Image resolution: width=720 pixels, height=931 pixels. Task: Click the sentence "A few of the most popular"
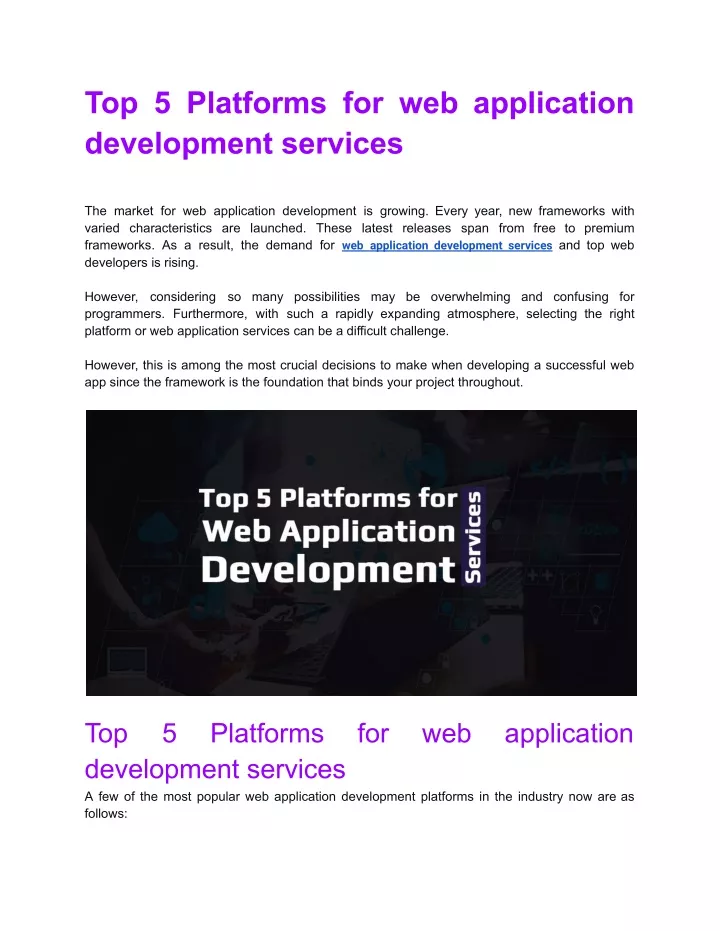(x=359, y=805)
